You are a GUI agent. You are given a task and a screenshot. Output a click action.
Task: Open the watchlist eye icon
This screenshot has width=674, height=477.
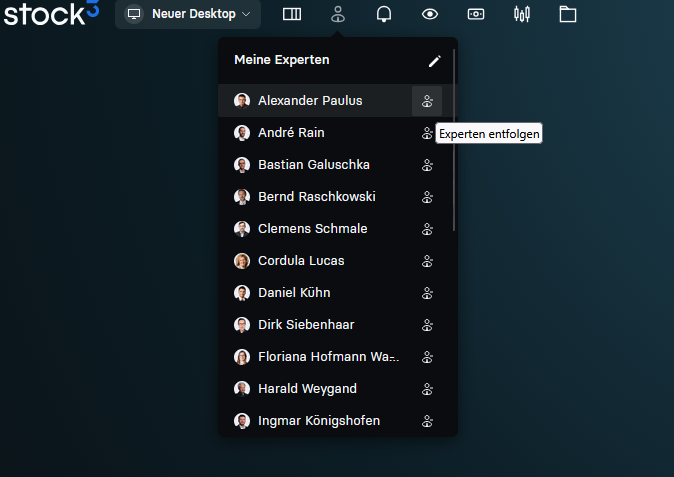pos(430,14)
